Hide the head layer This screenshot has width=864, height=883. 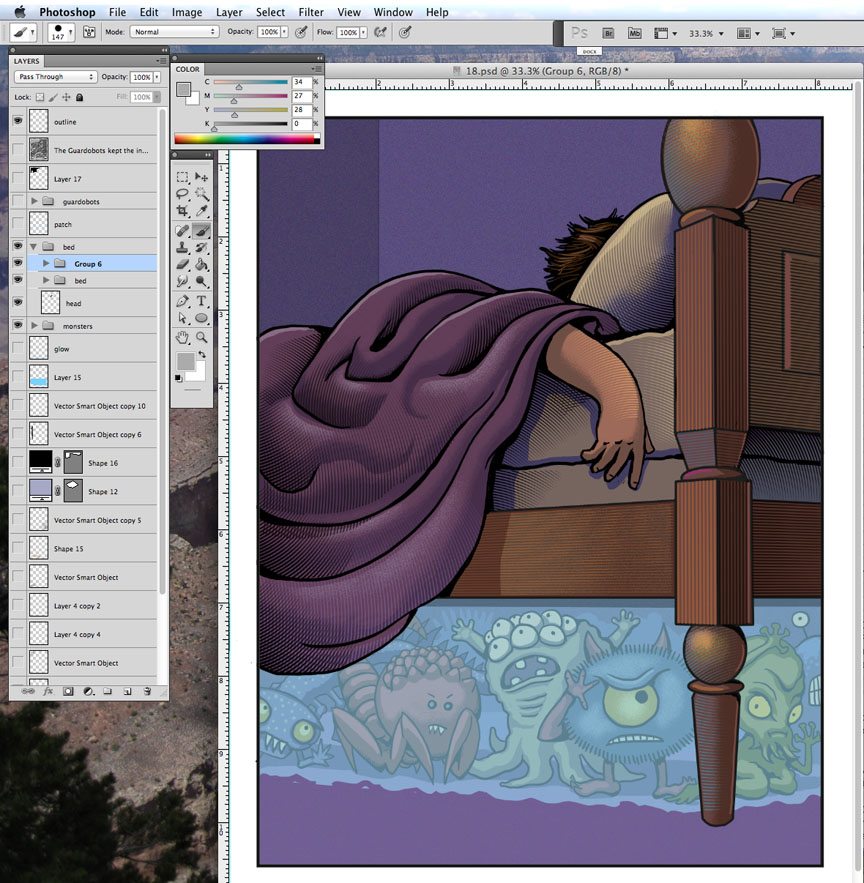(x=18, y=302)
